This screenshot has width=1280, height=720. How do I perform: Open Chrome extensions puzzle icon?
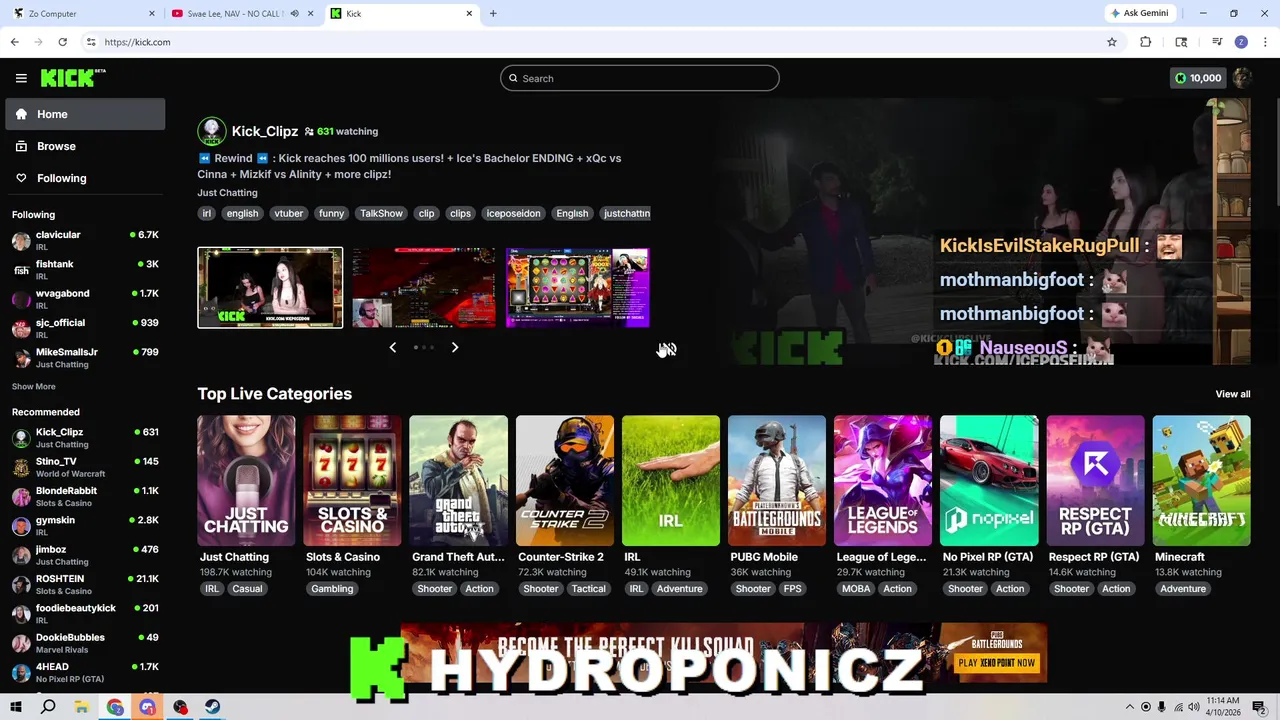coord(1146,42)
